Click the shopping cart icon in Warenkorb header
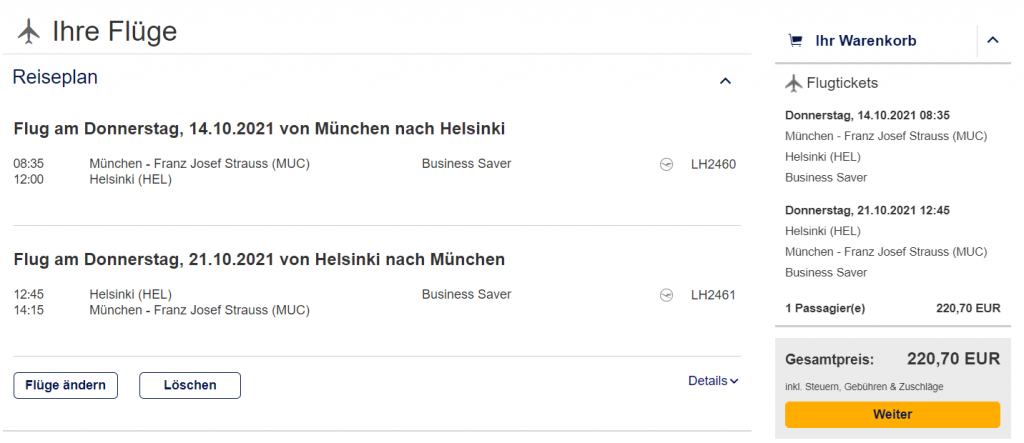1024x443 pixels. click(x=795, y=41)
